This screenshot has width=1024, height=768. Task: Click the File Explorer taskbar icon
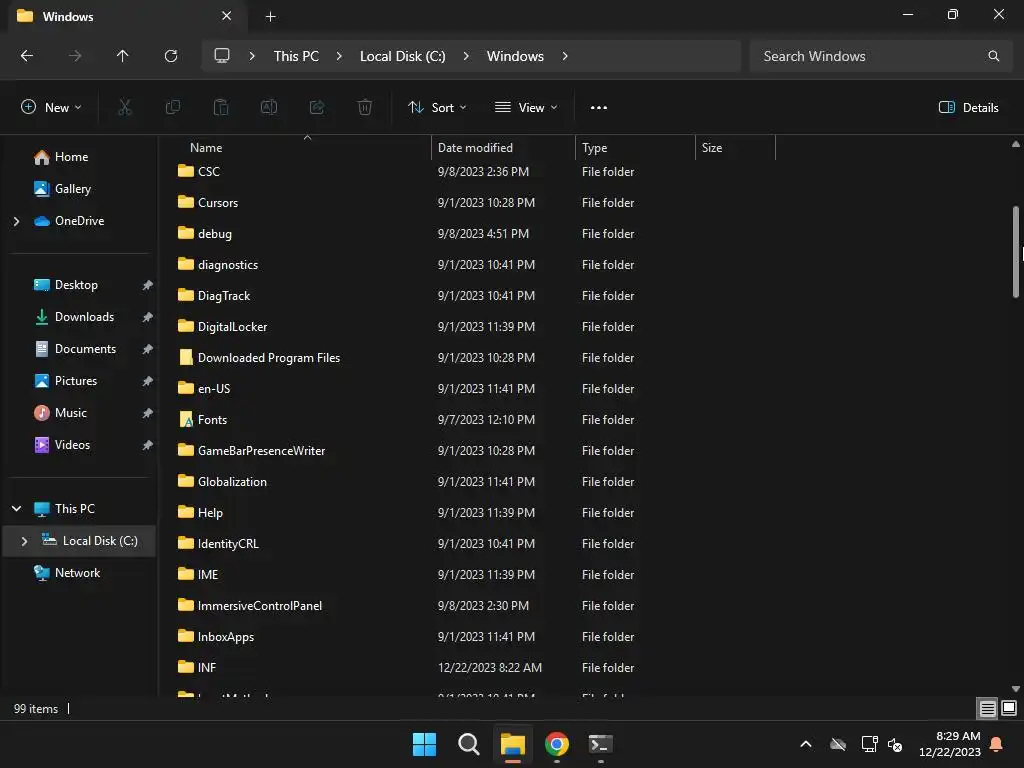pyautogui.click(x=513, y=744)
